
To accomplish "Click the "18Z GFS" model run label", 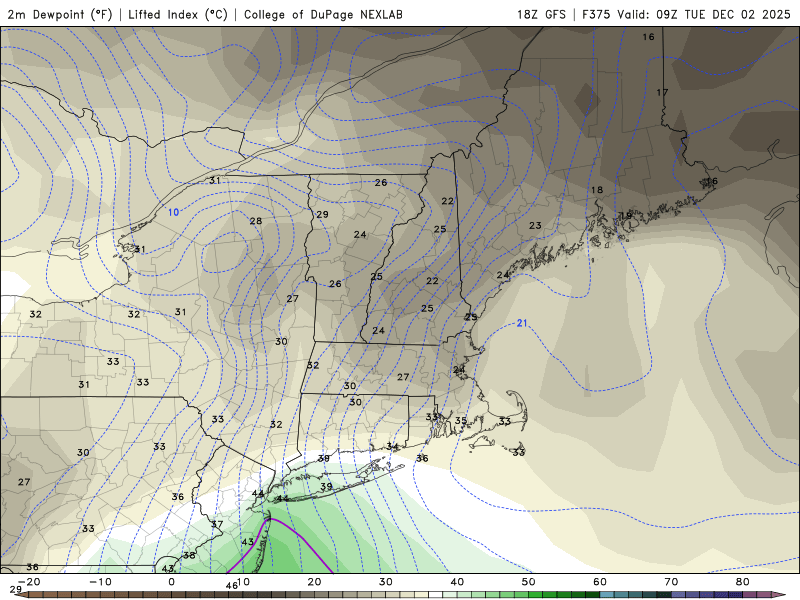I will (x=541, y=14).
